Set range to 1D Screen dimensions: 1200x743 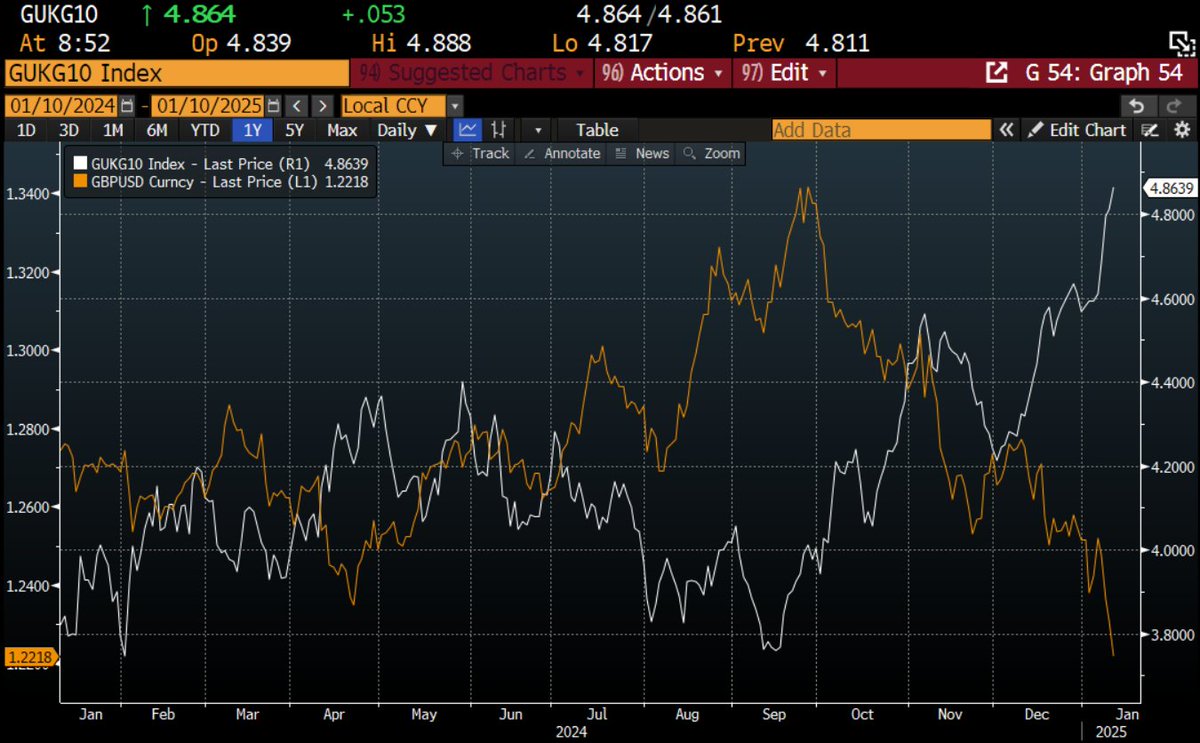point(27,130)
